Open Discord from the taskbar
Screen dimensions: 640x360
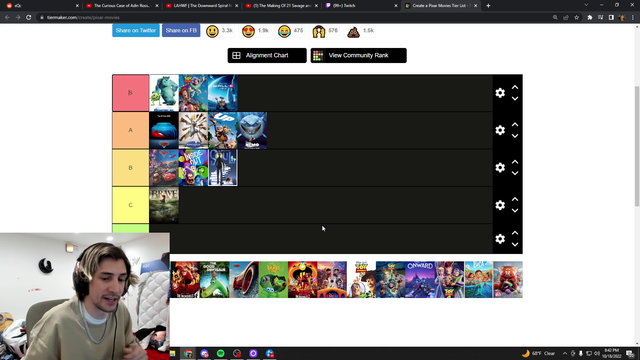(x=204, y=353)
